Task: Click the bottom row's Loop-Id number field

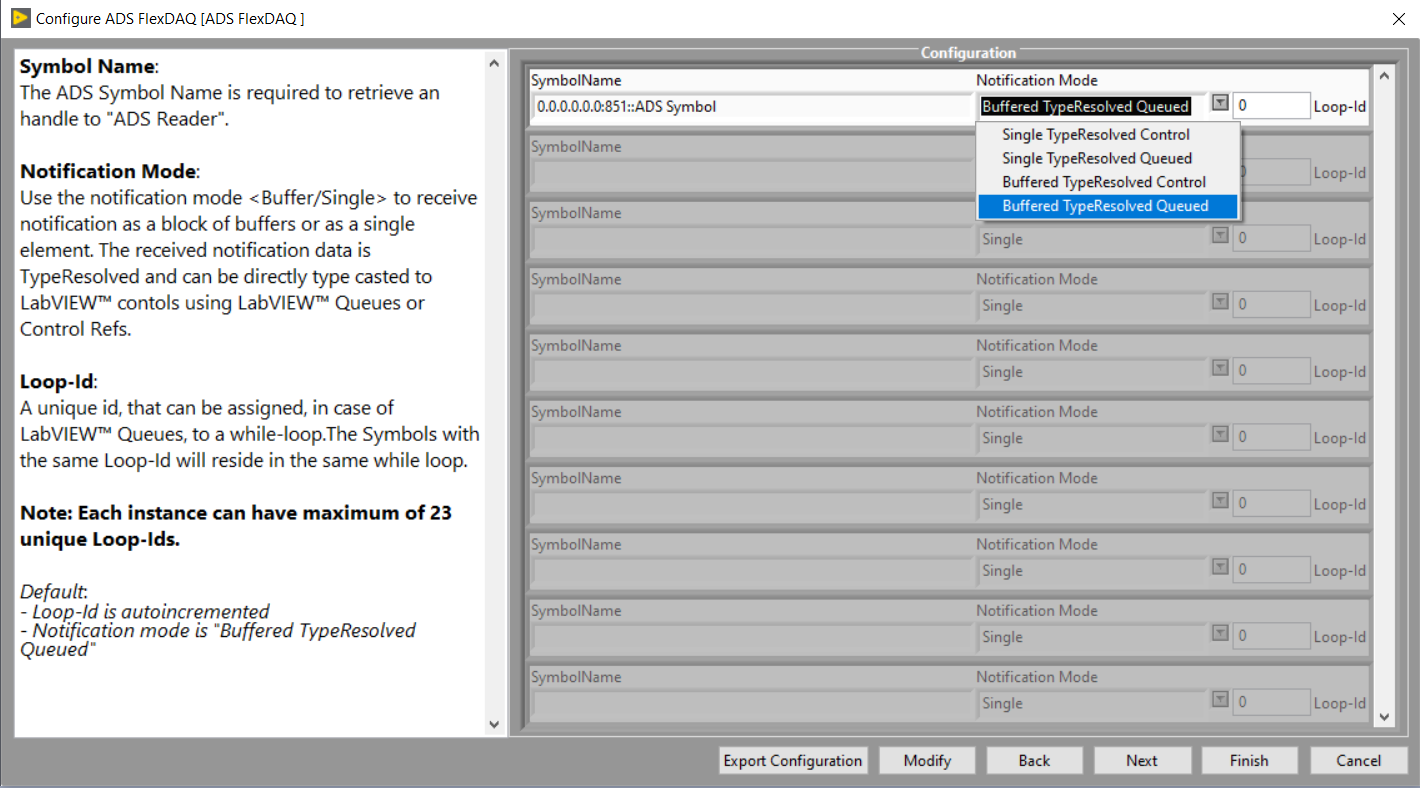Action: point(1271,703)
